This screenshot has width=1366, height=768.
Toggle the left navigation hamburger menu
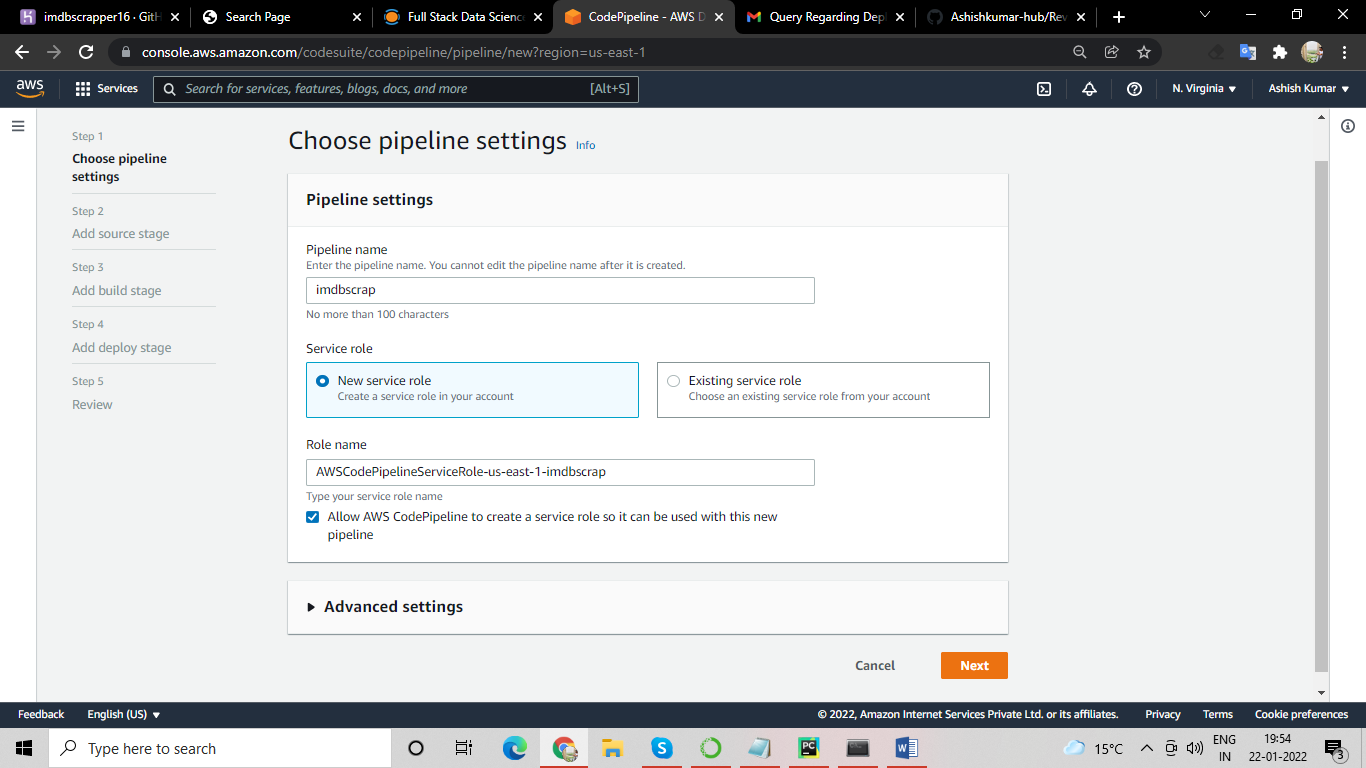tap(18, 126)
